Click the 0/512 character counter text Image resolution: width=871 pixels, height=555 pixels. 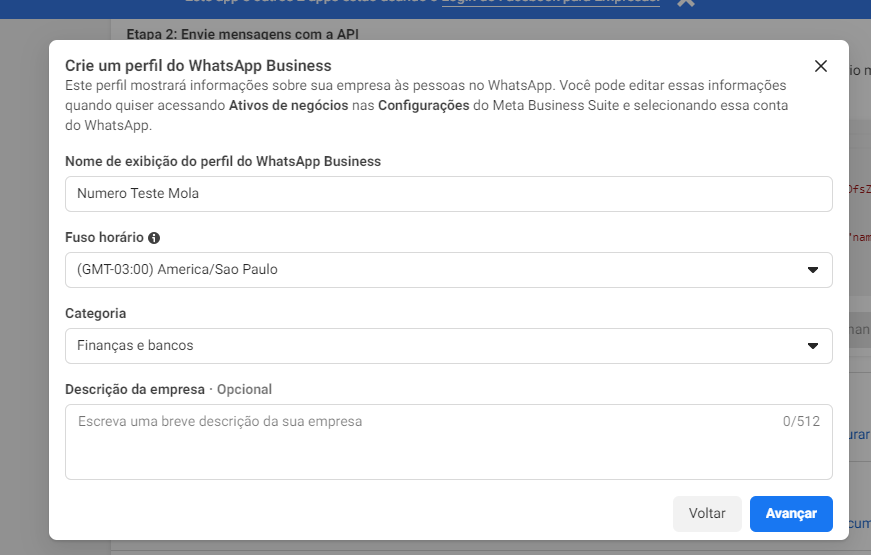click(801, 421)
